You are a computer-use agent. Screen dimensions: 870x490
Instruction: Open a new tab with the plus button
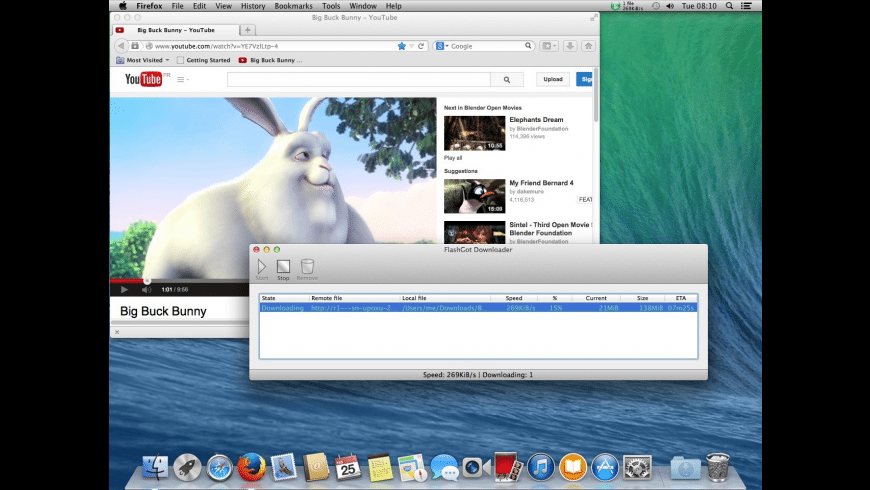tap(248, 30)
